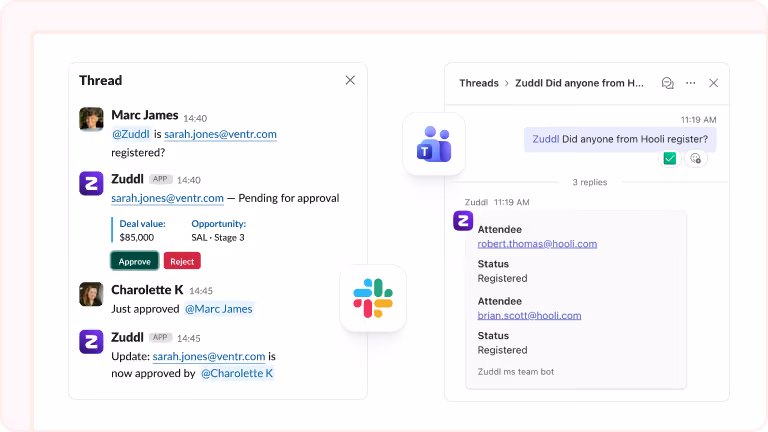Open the conversation icon in Teams thread header
Screen dimensions: 768x432
coord(668,83)
